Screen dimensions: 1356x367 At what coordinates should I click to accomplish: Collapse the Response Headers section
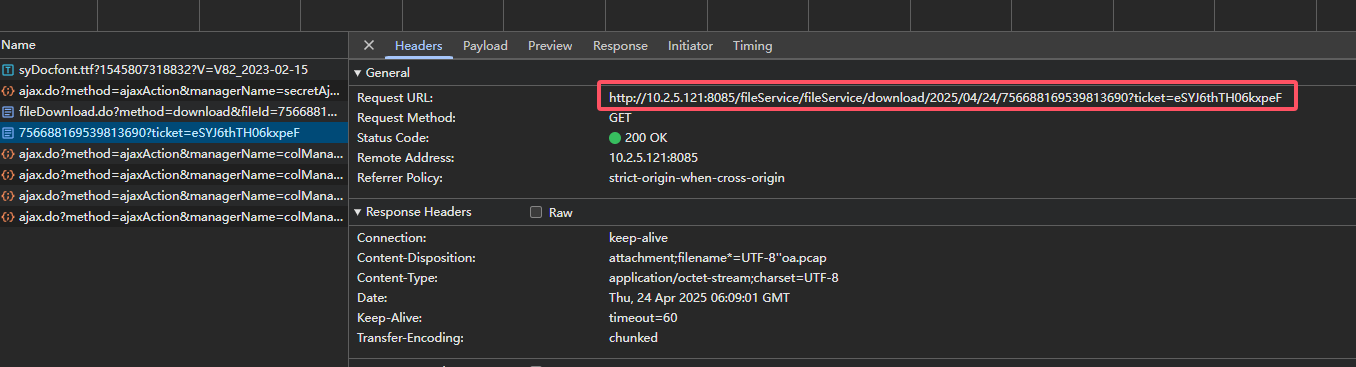tap(358, 212)
